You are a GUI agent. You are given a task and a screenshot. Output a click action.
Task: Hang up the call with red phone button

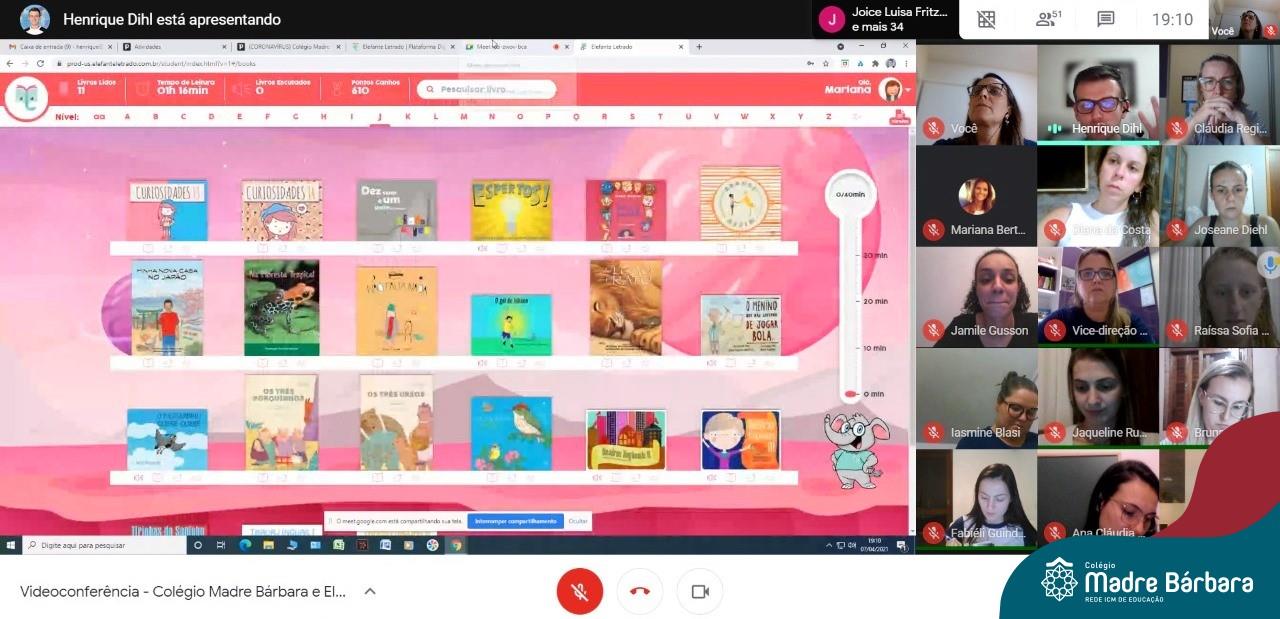639,591
